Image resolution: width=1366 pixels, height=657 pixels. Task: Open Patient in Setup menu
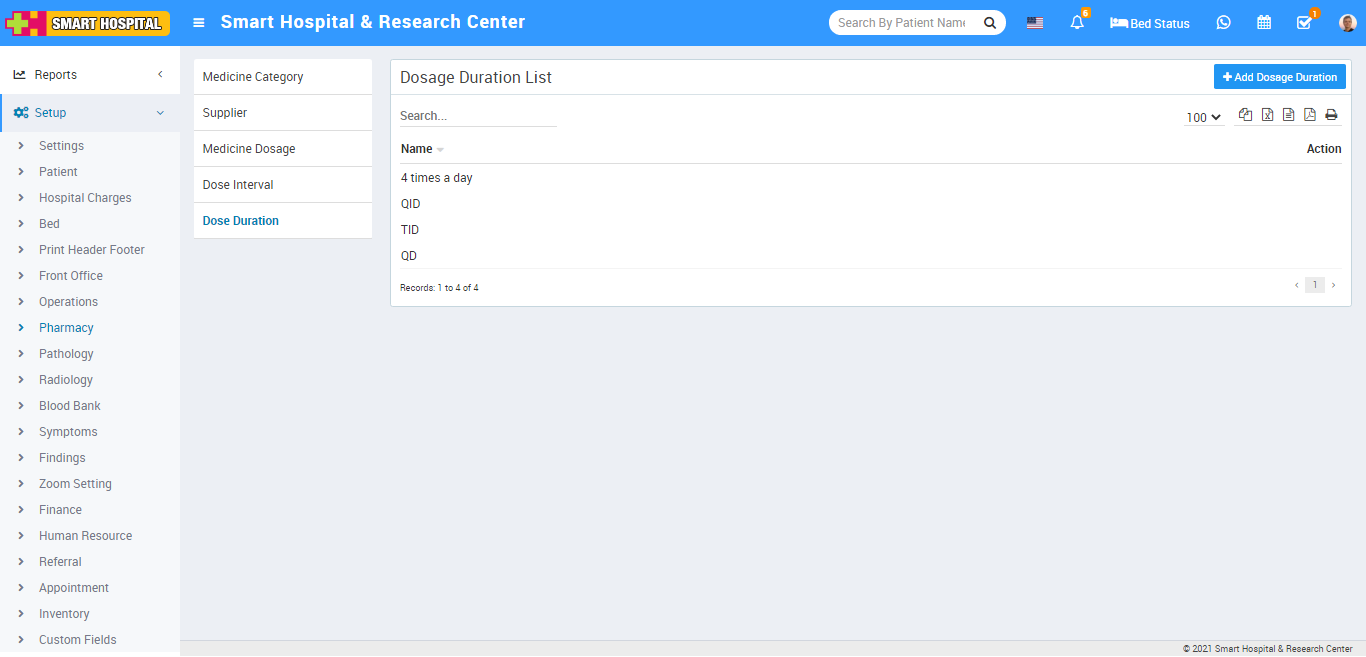click(x=58, y=172)
